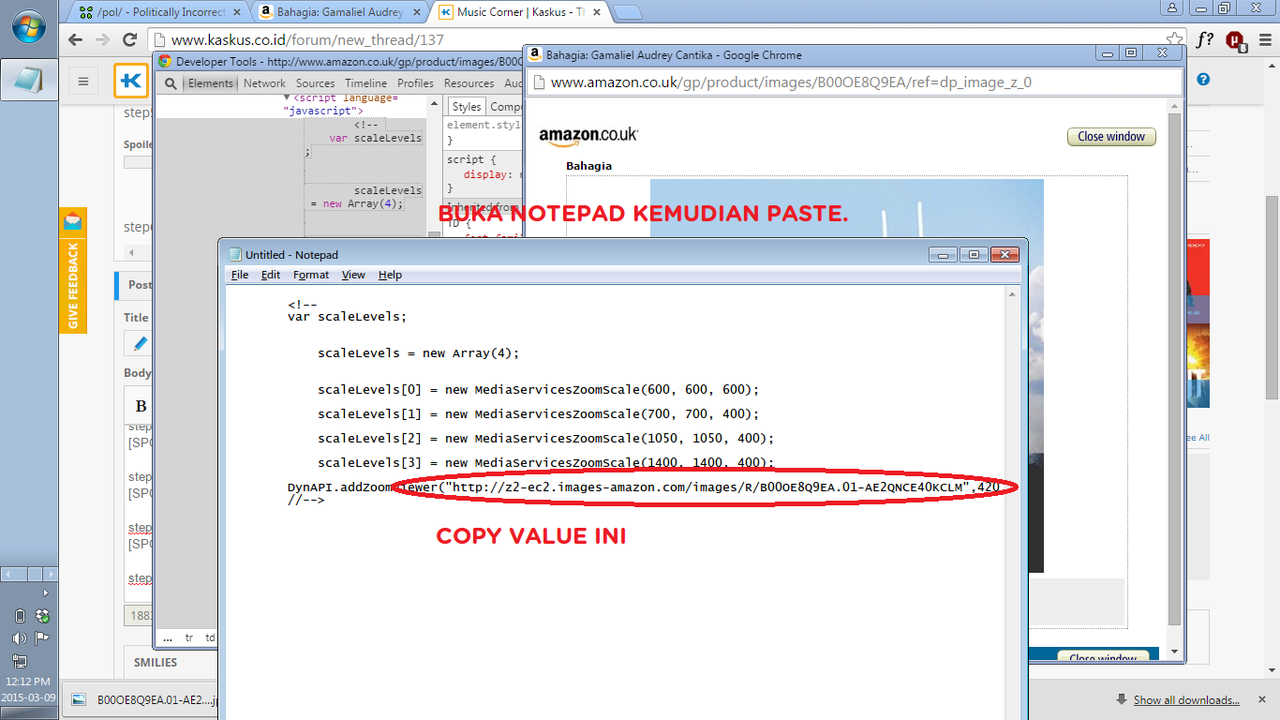This screenshot has width=1280, height=720.
Task: Bookmark the page with the star icon
Action: click(1174, 40)
